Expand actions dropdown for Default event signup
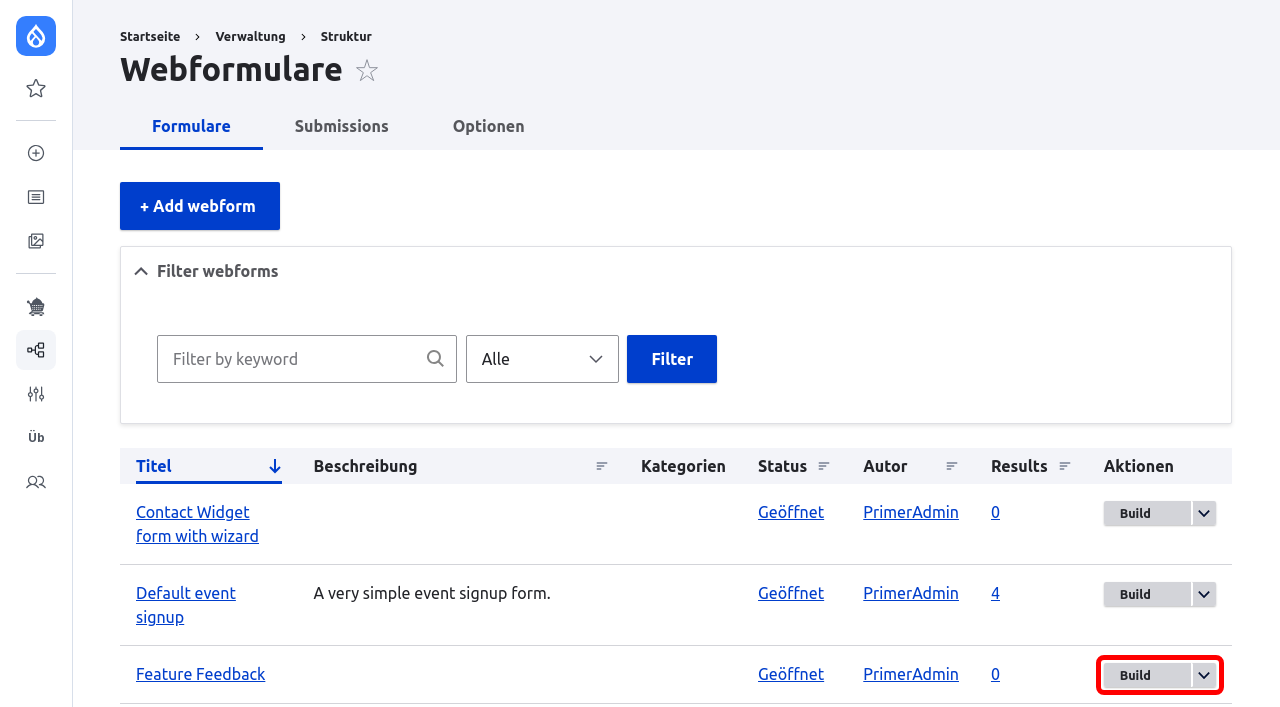This screenshot has height=707, width=1280. (x=1205, y=594)
